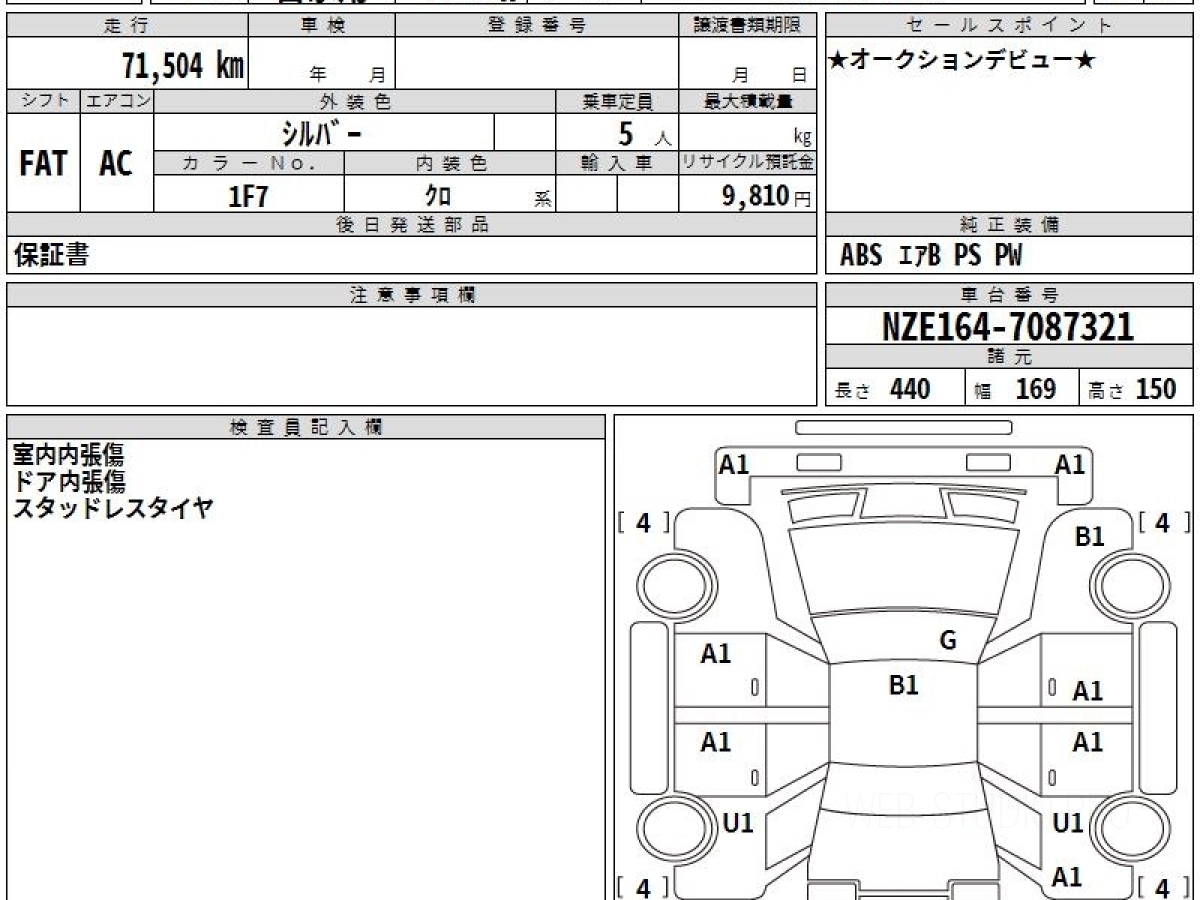Viewport: 1200px width, 900px height.
Task: Click the U1 mark on the diagram's right rear
Action: coord(1069,823)
